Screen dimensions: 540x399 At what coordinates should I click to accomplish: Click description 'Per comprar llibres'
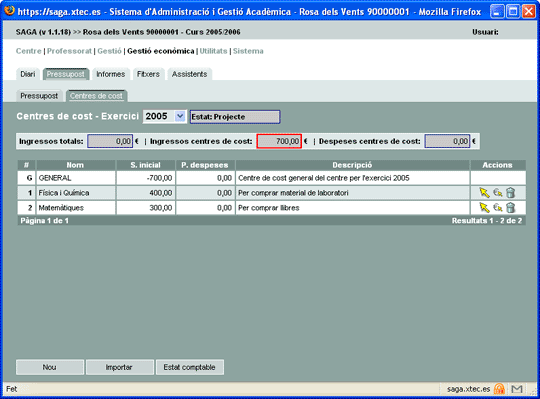pyautogui.click(x=352, y=208)
